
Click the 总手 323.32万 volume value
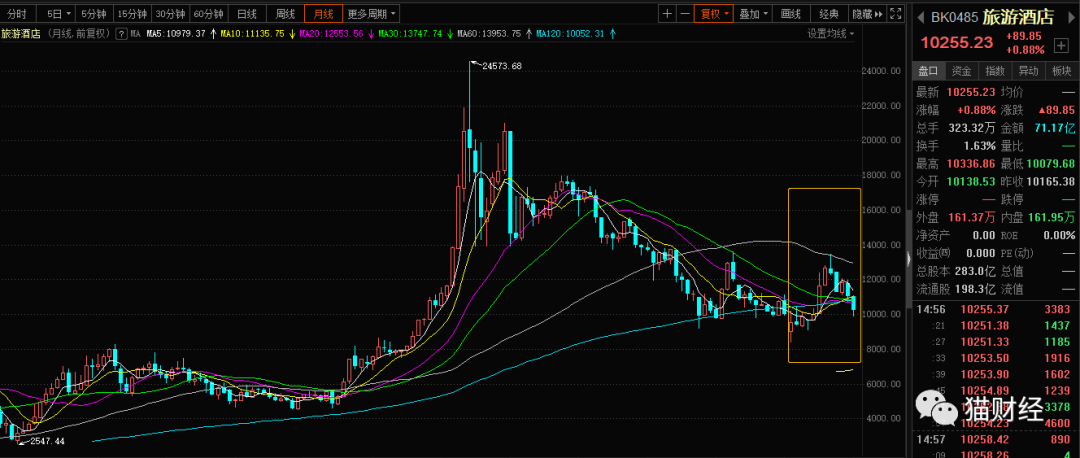point(973,127)
